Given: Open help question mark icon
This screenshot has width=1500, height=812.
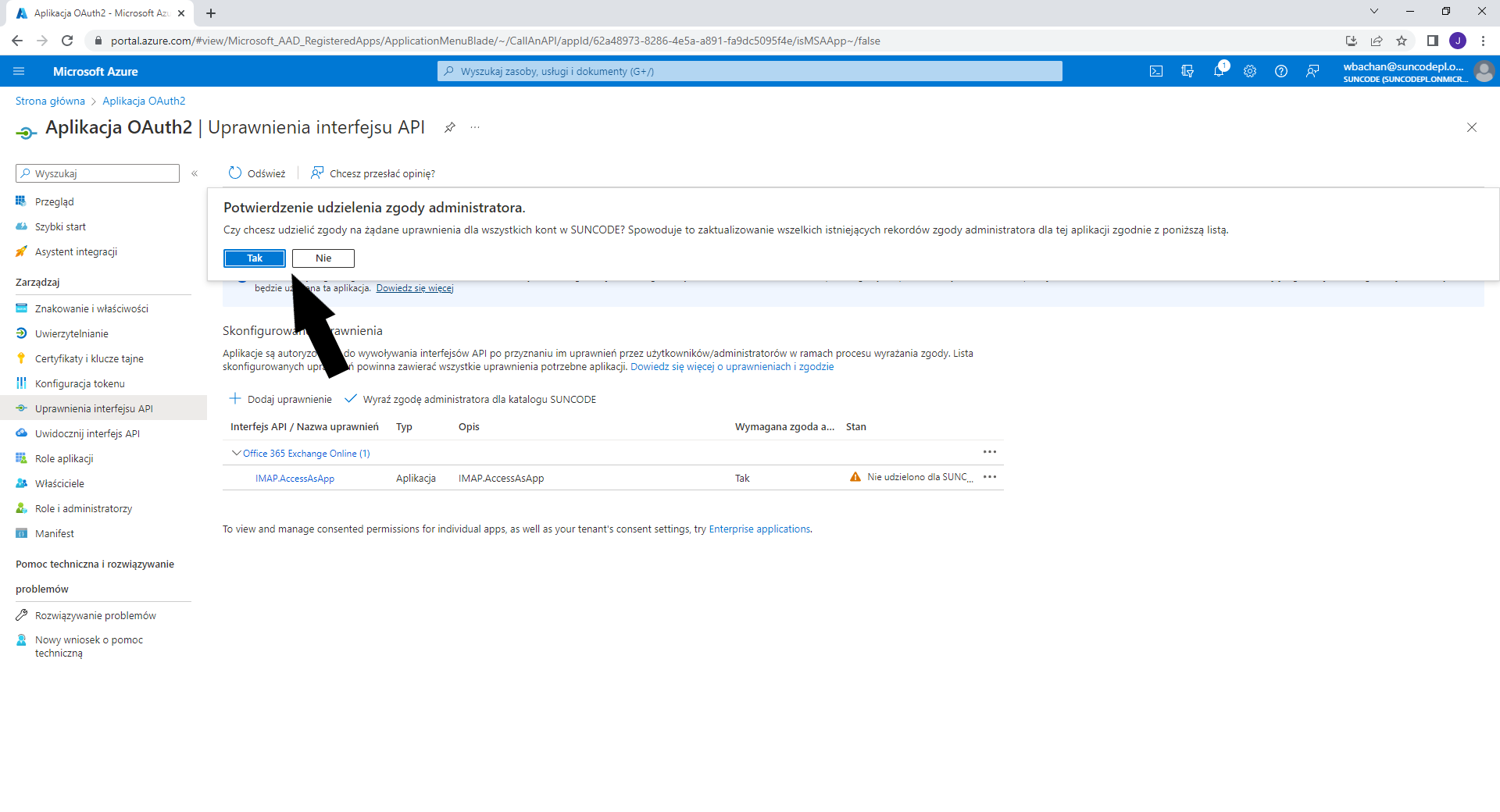Looking at the screenshot, I should coord(1281,71).
